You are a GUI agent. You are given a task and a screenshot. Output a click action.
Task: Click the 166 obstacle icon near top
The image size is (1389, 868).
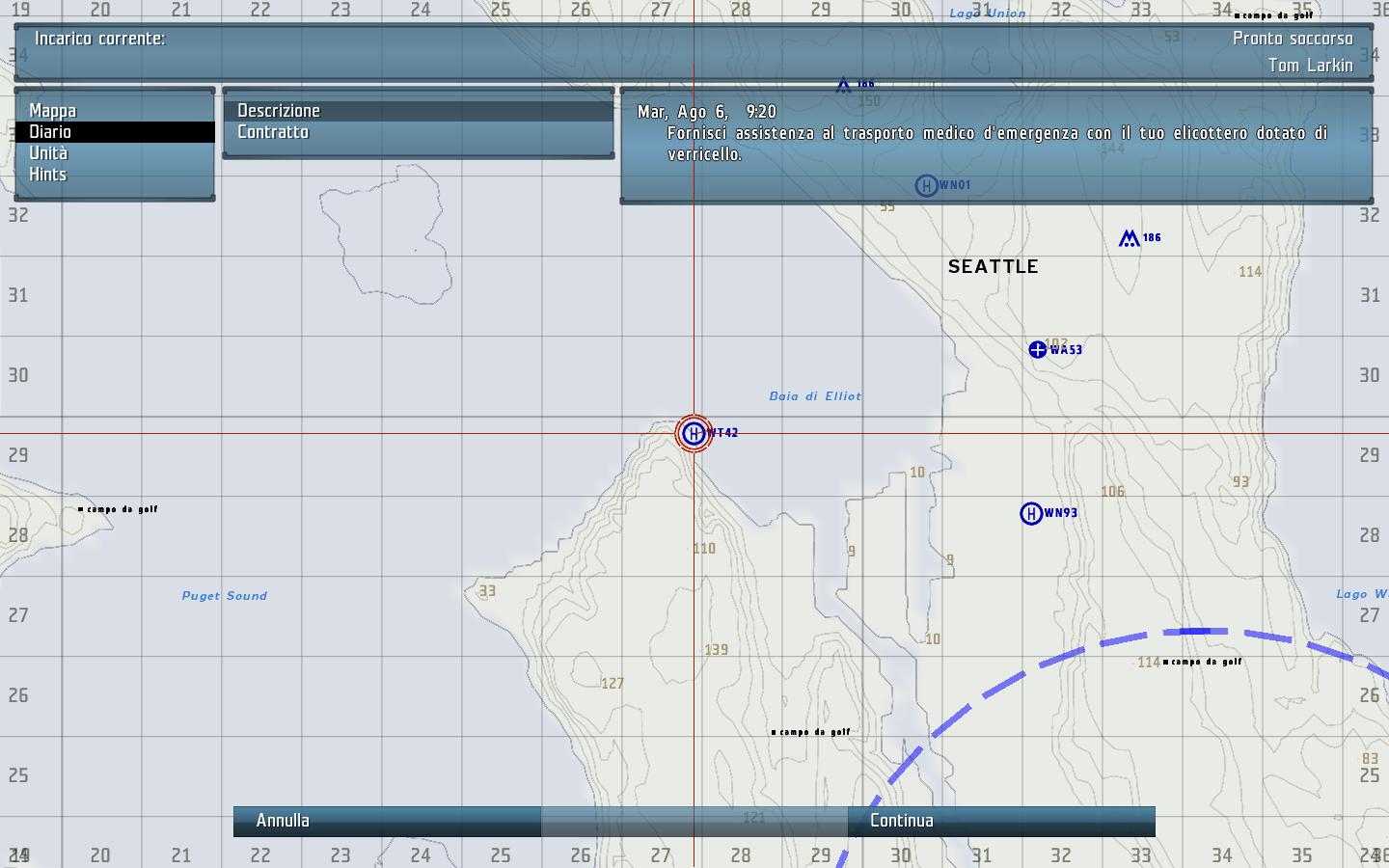tap(844, 85)
